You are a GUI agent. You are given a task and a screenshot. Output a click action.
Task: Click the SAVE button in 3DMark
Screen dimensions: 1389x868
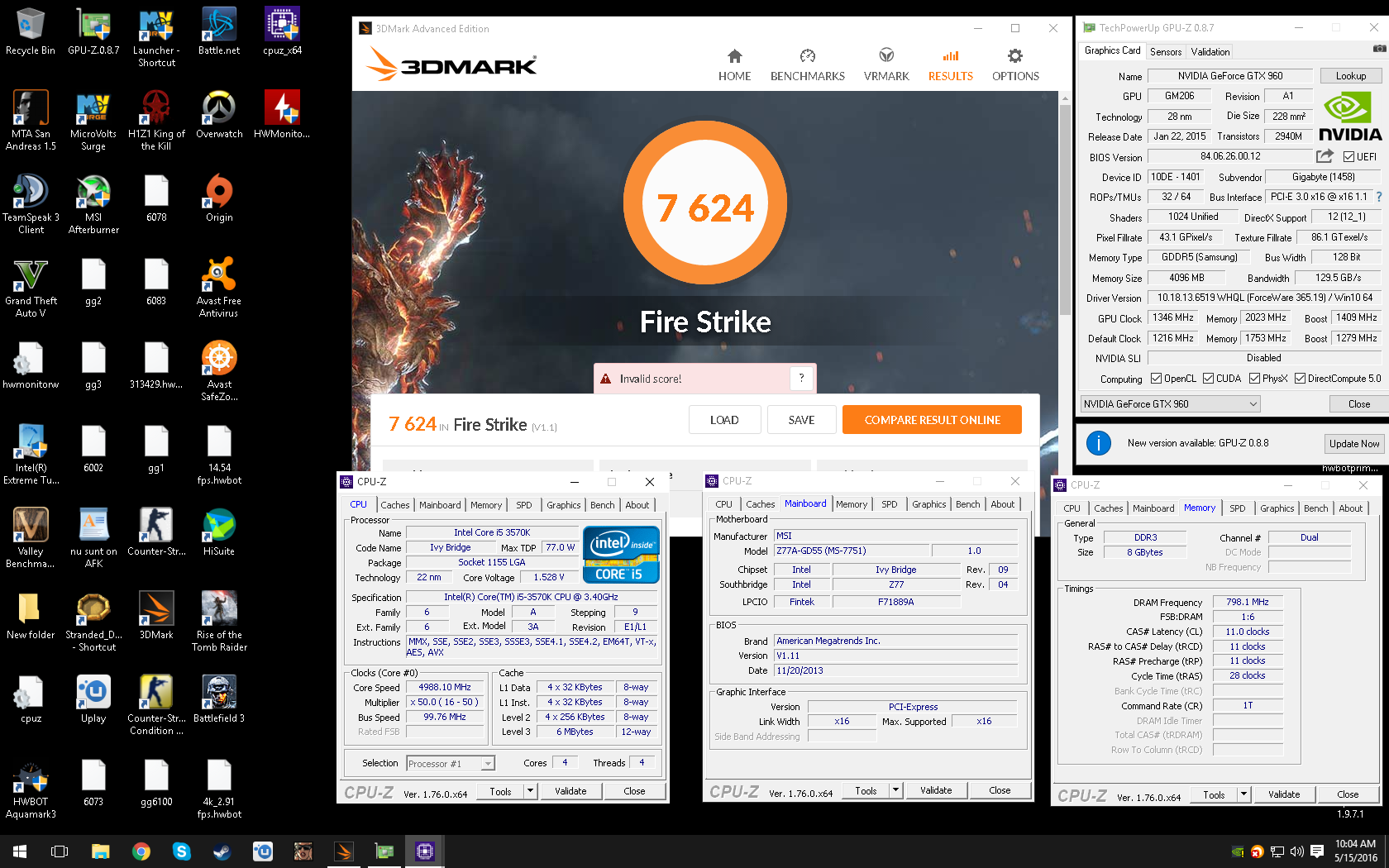(x=801, y=420)
